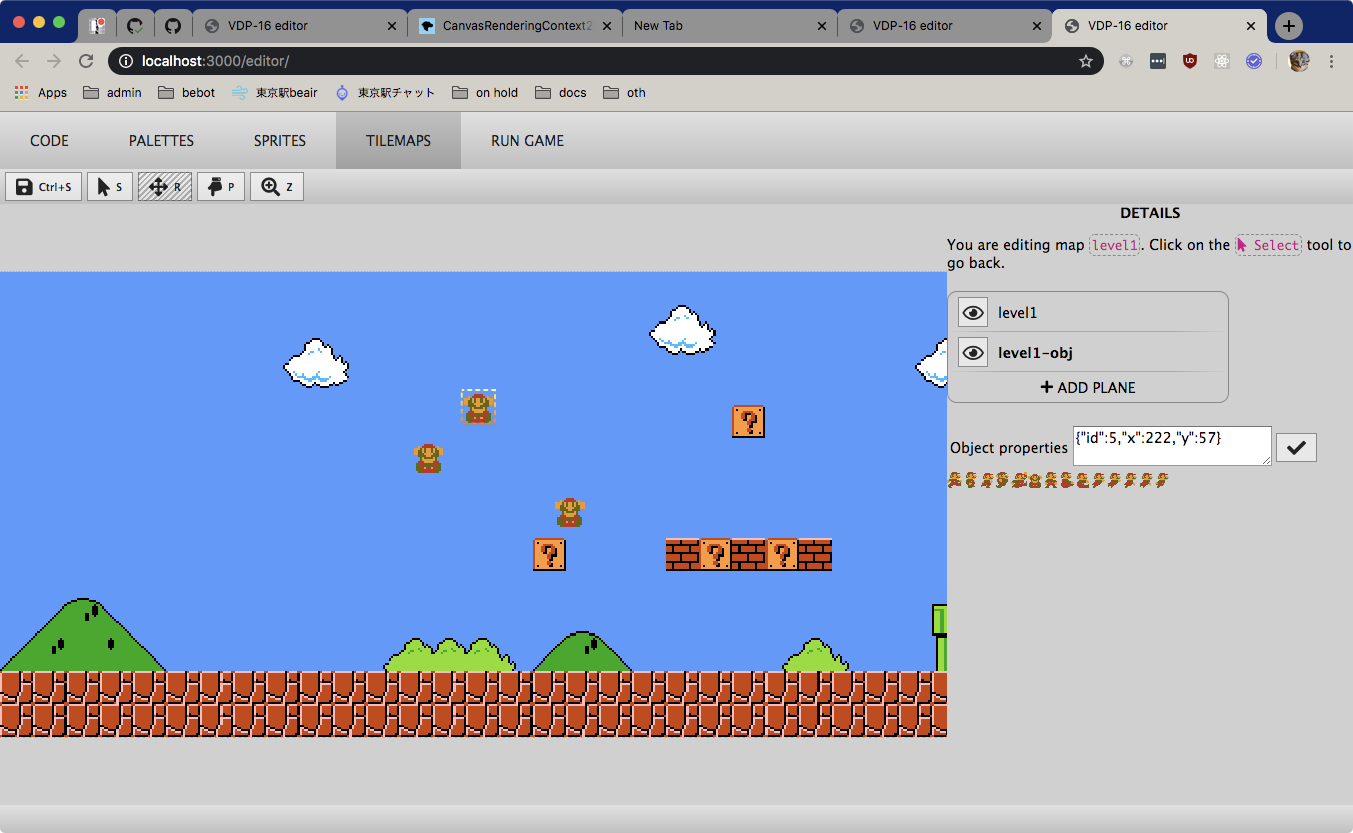Hide the level1 plane with eye icon
The height and width of the screenshot is (833, 1353).
(972, 313)
